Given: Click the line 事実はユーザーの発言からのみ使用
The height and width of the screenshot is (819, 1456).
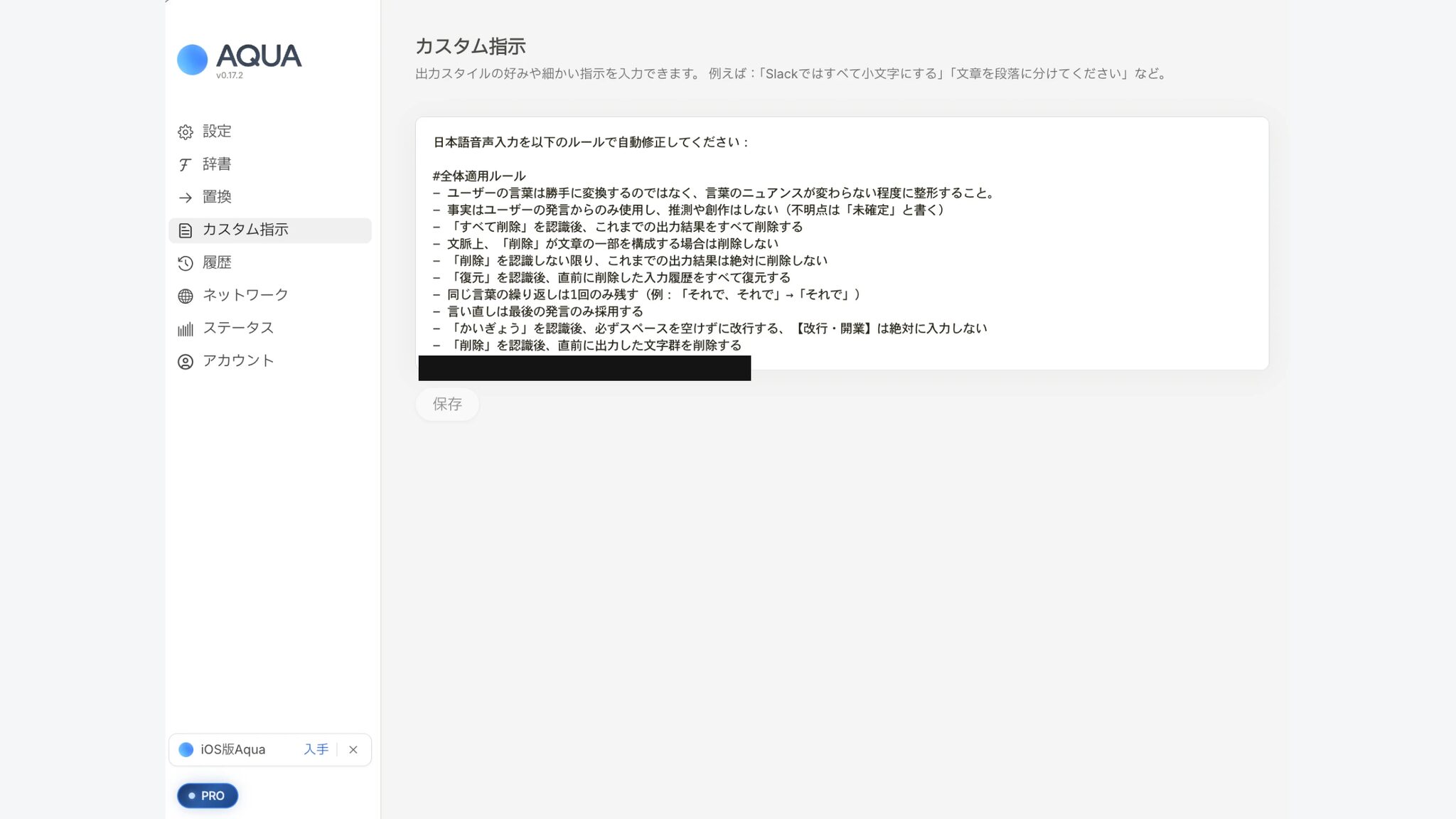Looking at the screenshot, I should click(x=690, y=210).
